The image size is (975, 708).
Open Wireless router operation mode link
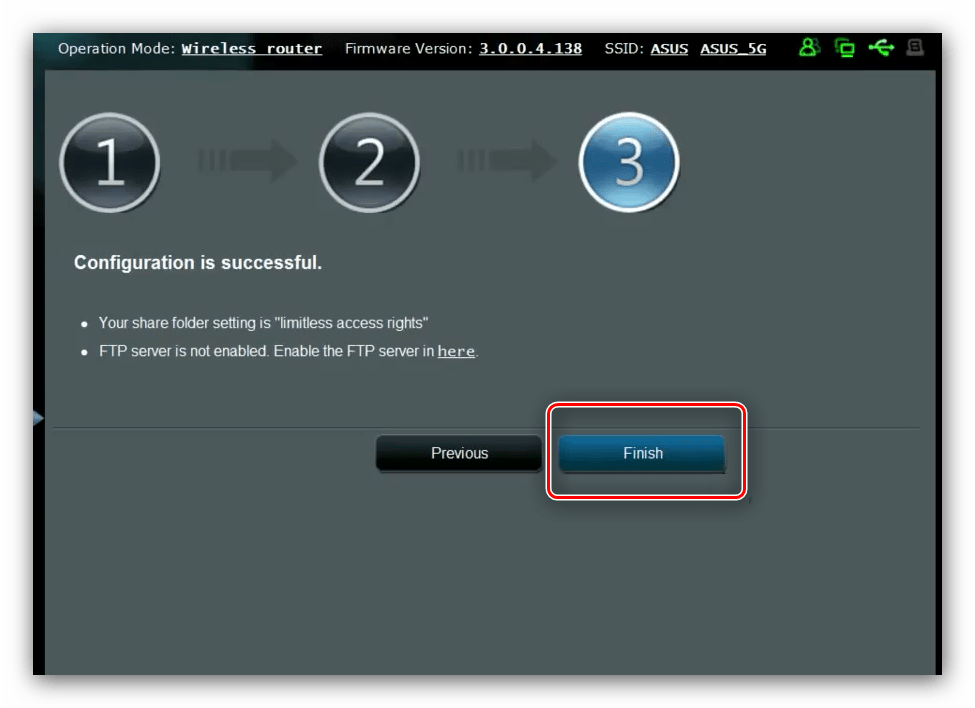(x=251, y=48)
